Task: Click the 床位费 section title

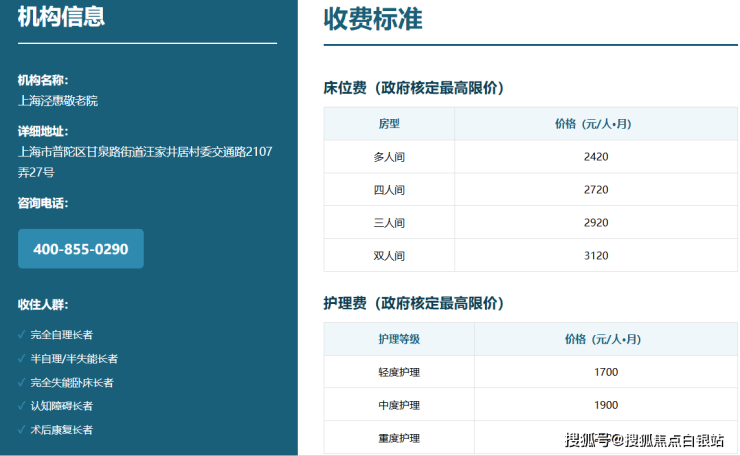Action: click(413, 88)
